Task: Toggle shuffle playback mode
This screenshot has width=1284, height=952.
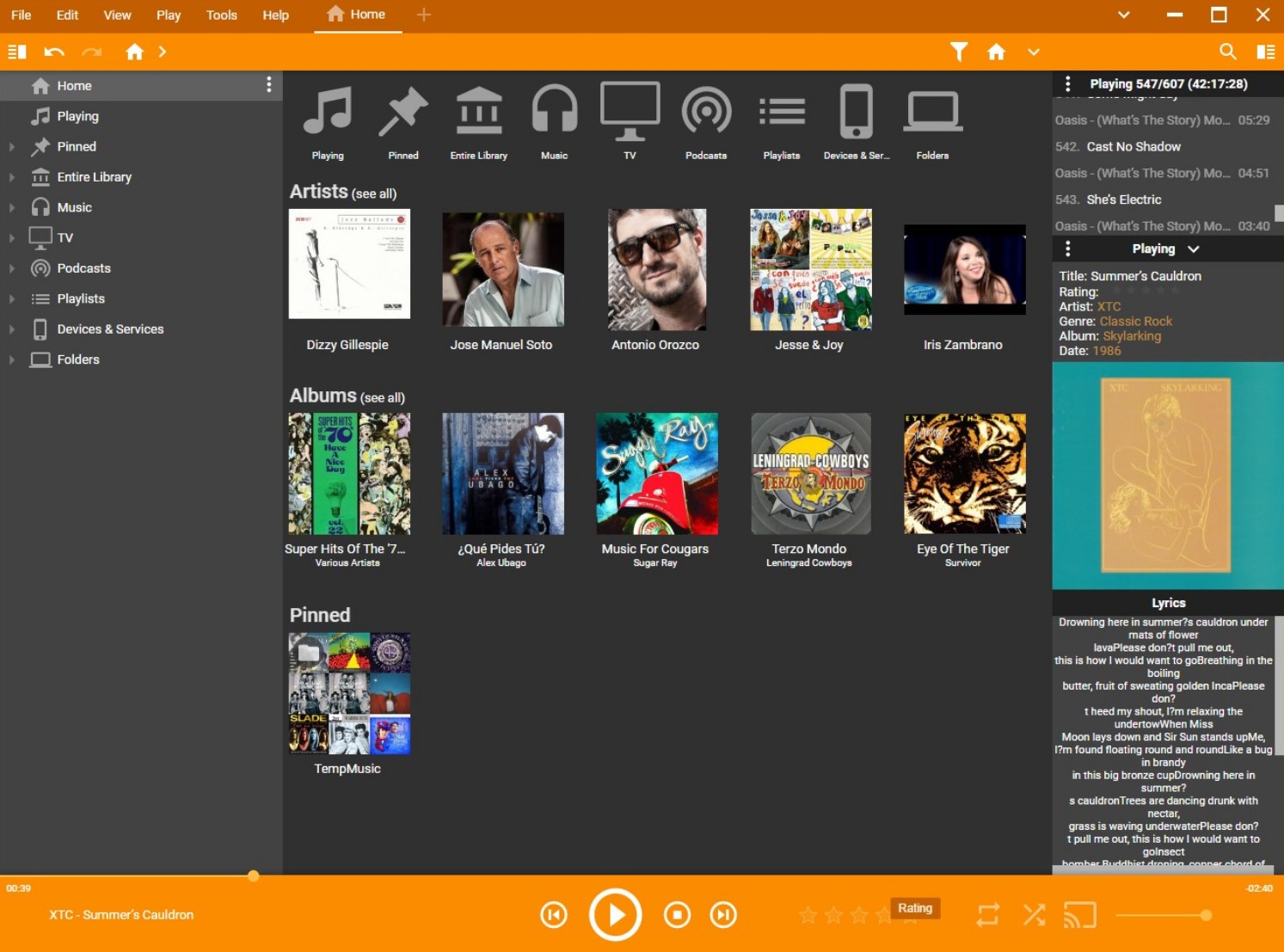Action: pyautogui.click(x=1034, y=914)
